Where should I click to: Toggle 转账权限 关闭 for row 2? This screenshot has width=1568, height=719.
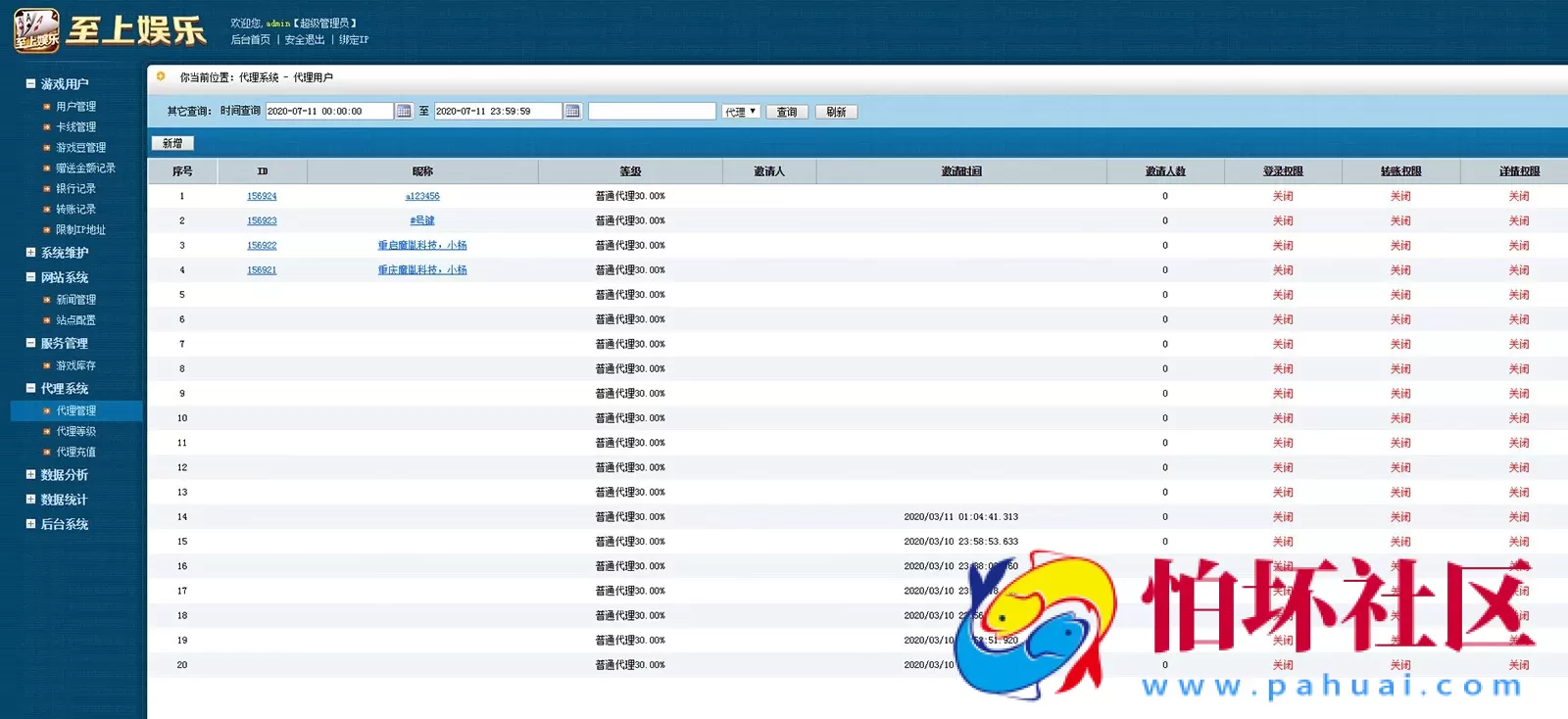click(x=1400, y=221)
